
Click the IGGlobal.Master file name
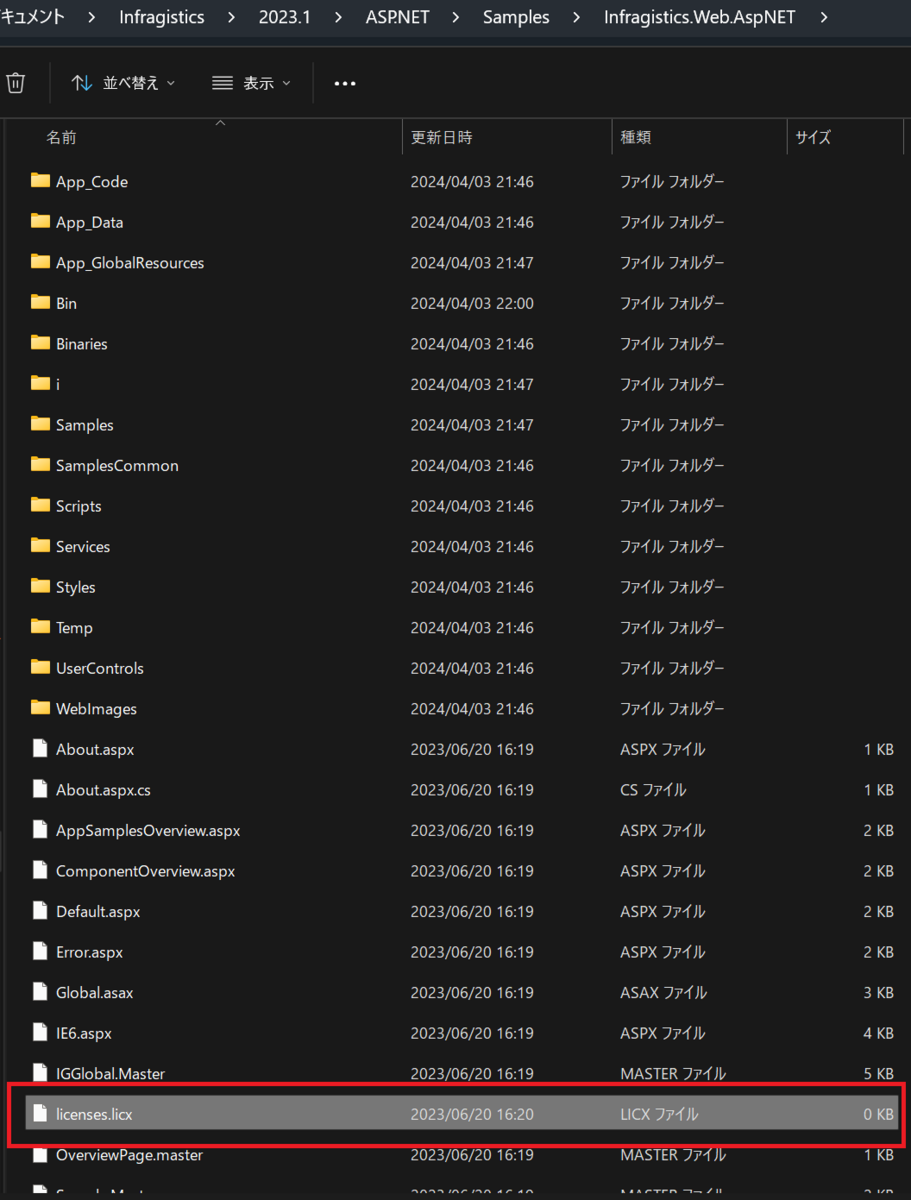click(110, 1073)
